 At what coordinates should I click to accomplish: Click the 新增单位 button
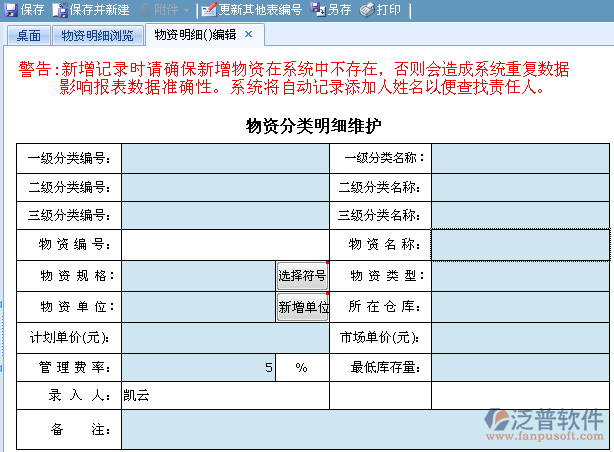[302, 308]
